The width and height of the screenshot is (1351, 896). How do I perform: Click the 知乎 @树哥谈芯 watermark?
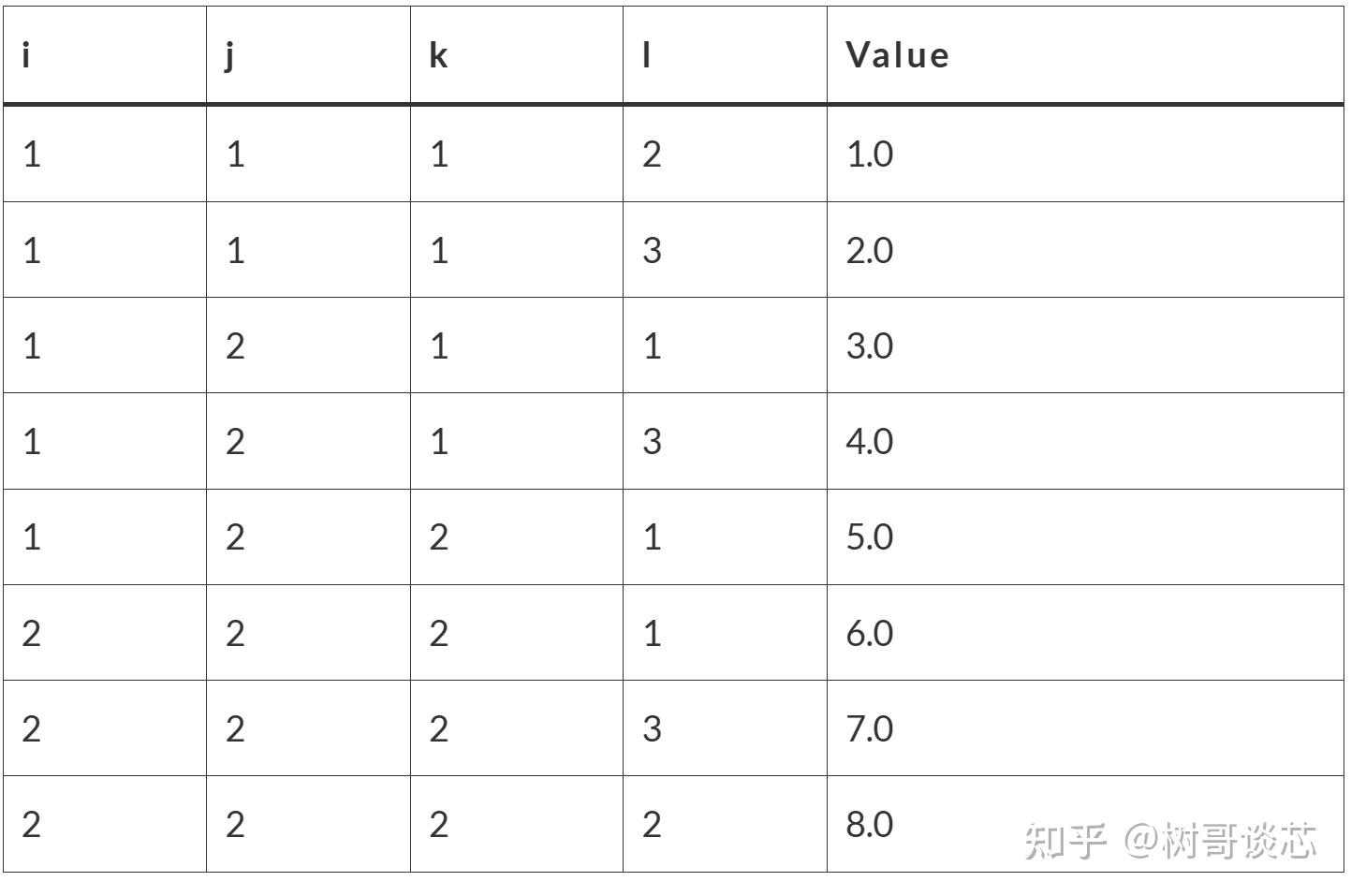(x=1170, y=841)
